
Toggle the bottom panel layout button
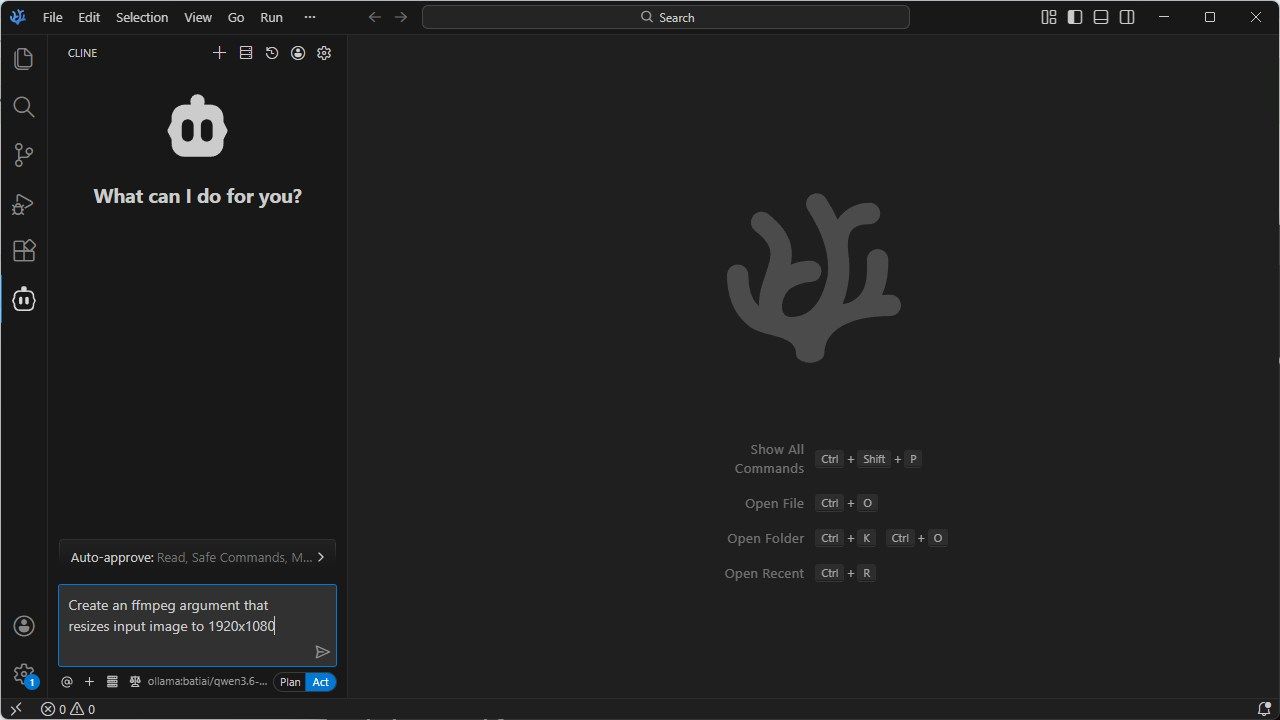(x=1101, y=17)
